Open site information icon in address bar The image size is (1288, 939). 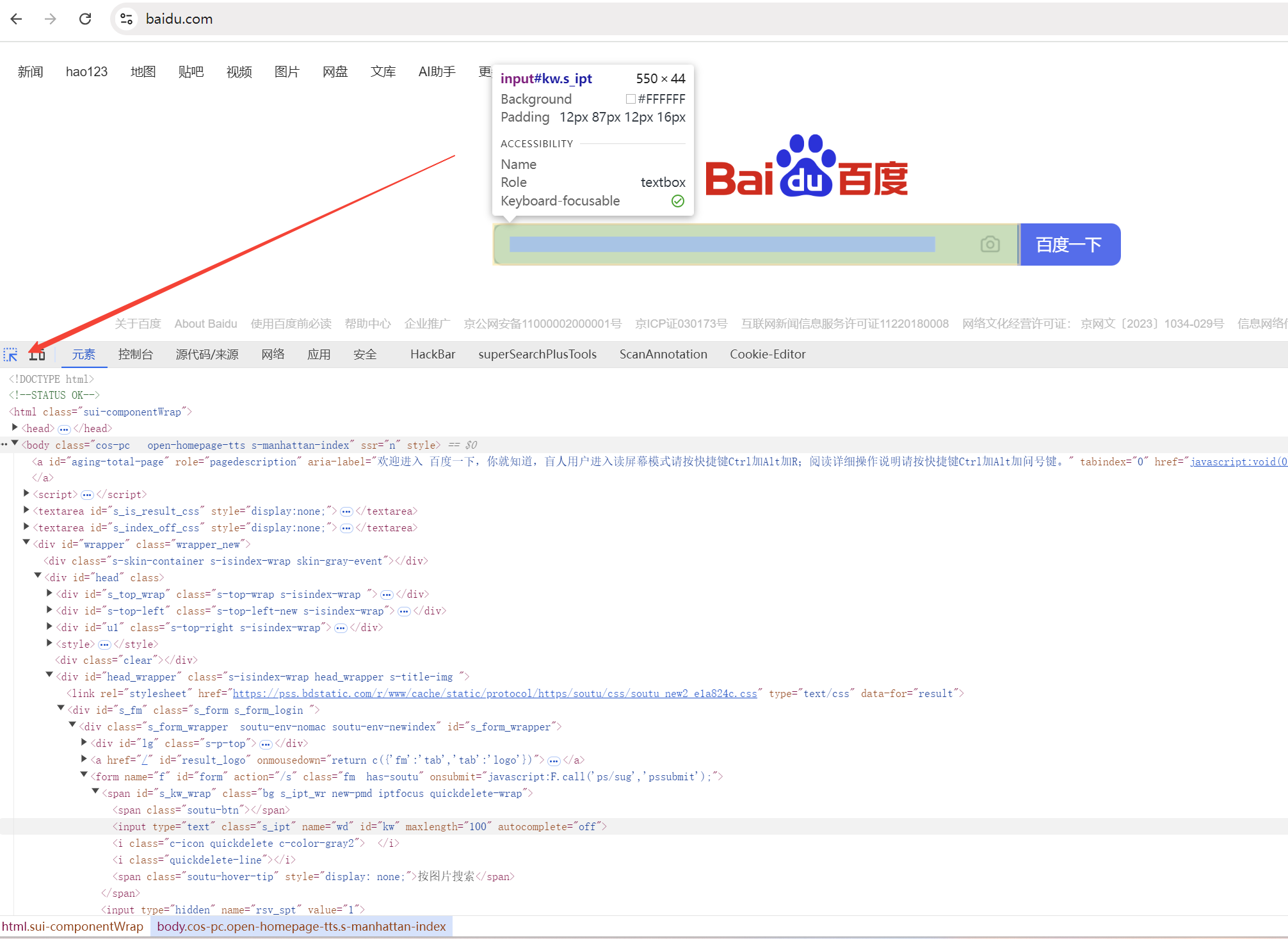(127, 19)
